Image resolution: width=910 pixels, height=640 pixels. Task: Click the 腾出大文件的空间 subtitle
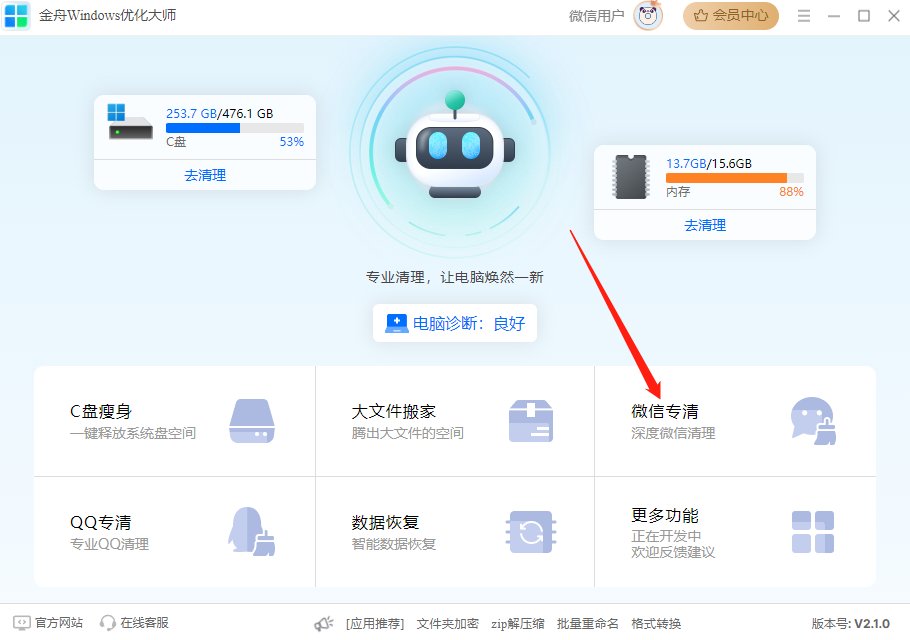pos(407,433)
